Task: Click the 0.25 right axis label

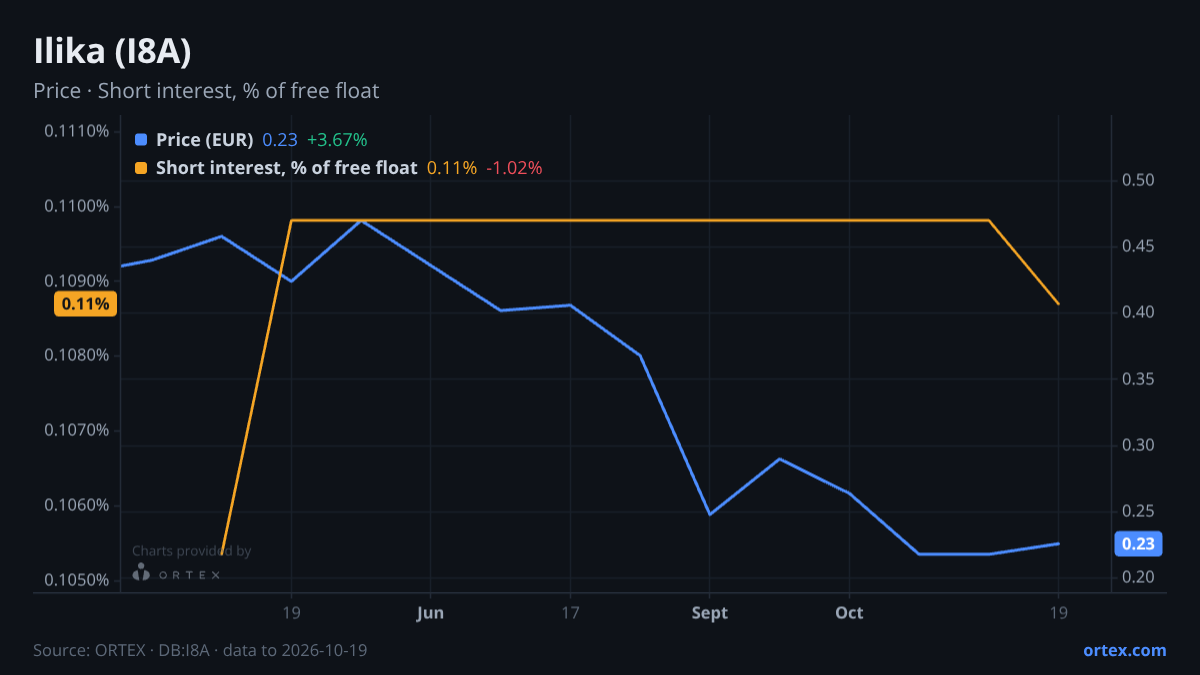Action: 1138,511
